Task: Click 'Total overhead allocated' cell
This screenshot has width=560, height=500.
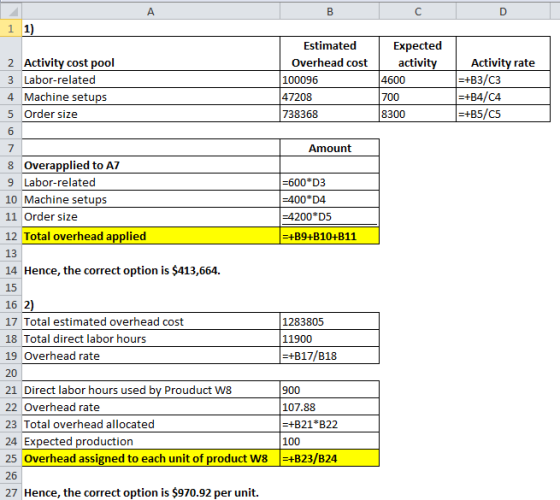Action: (151, 424)
